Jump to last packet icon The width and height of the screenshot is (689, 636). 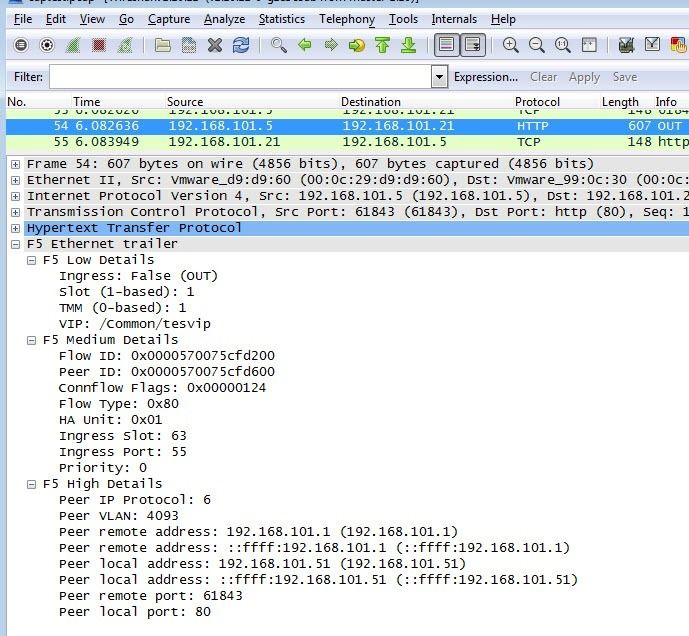point(409,45)
